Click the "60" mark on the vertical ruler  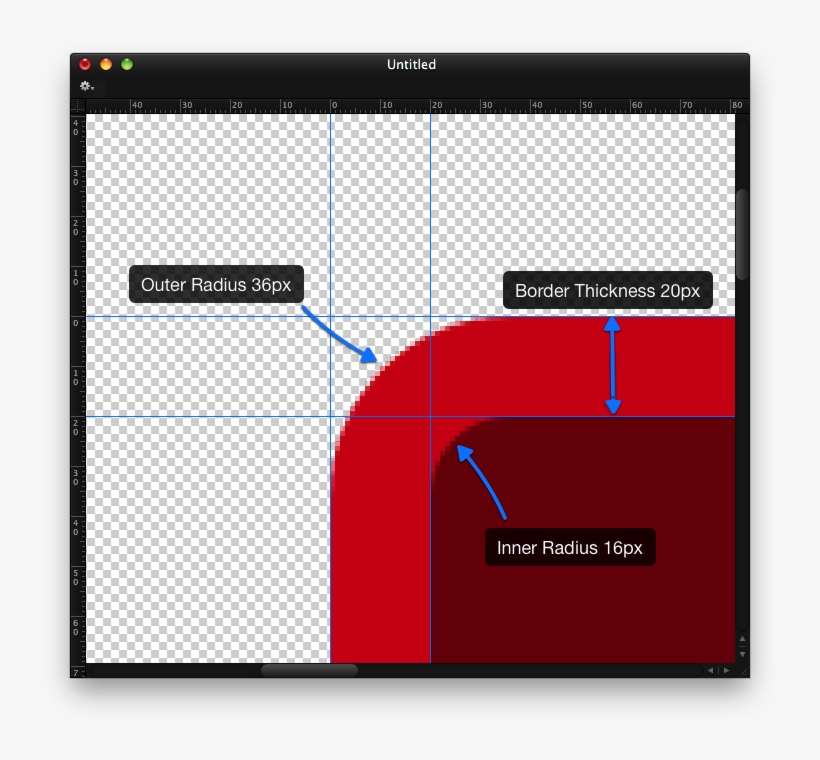pos(76,628)
